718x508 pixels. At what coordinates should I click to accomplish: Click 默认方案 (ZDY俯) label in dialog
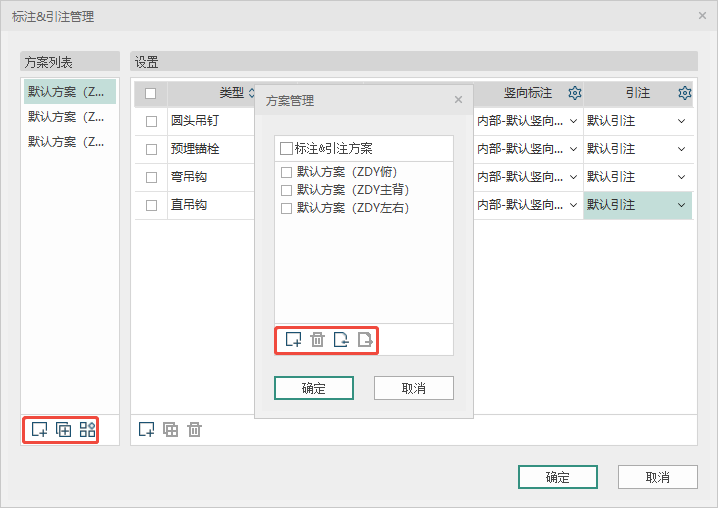pos(347,172)
